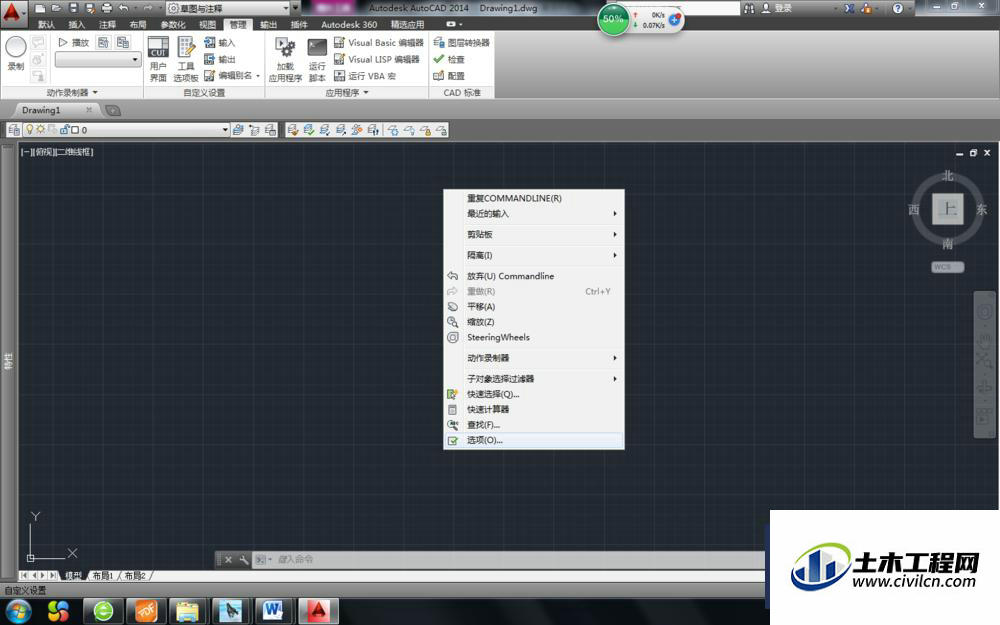Click the Undo arrow in quick access toolbar
Image resolution: width=1000 pixels, height=625 pixels.
coord(124,8)
